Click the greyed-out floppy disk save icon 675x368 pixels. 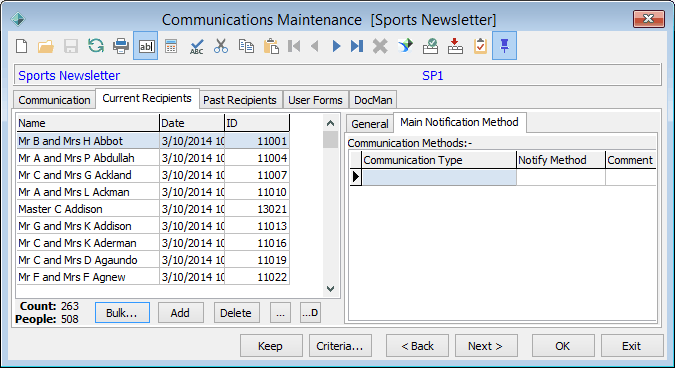71,46
